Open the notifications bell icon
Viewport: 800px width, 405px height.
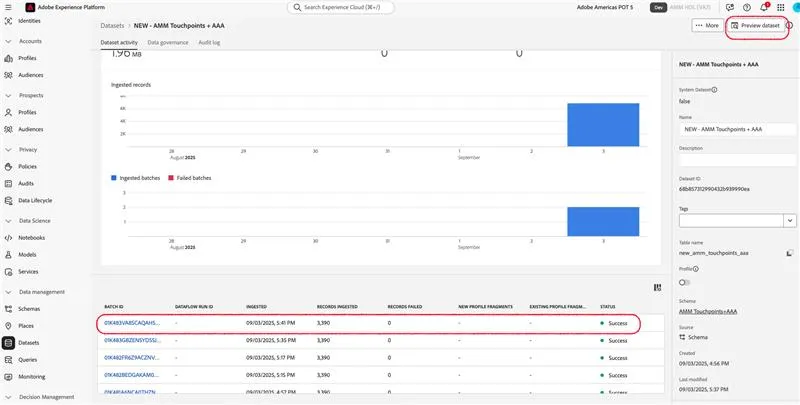pyautogui.click(x=764, y=7)
